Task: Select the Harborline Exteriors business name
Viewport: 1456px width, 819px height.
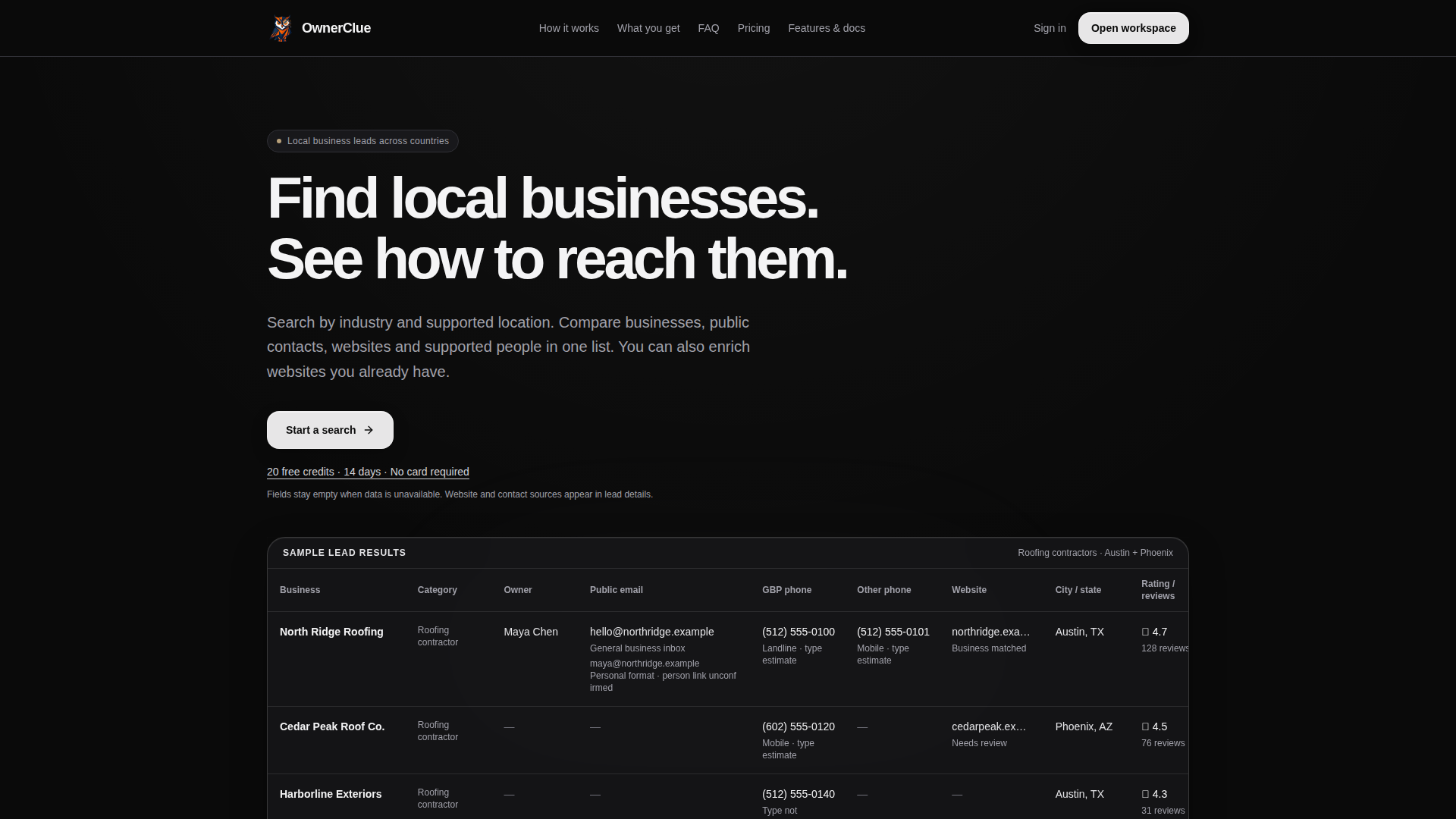Action: click(x=331, y=794)
